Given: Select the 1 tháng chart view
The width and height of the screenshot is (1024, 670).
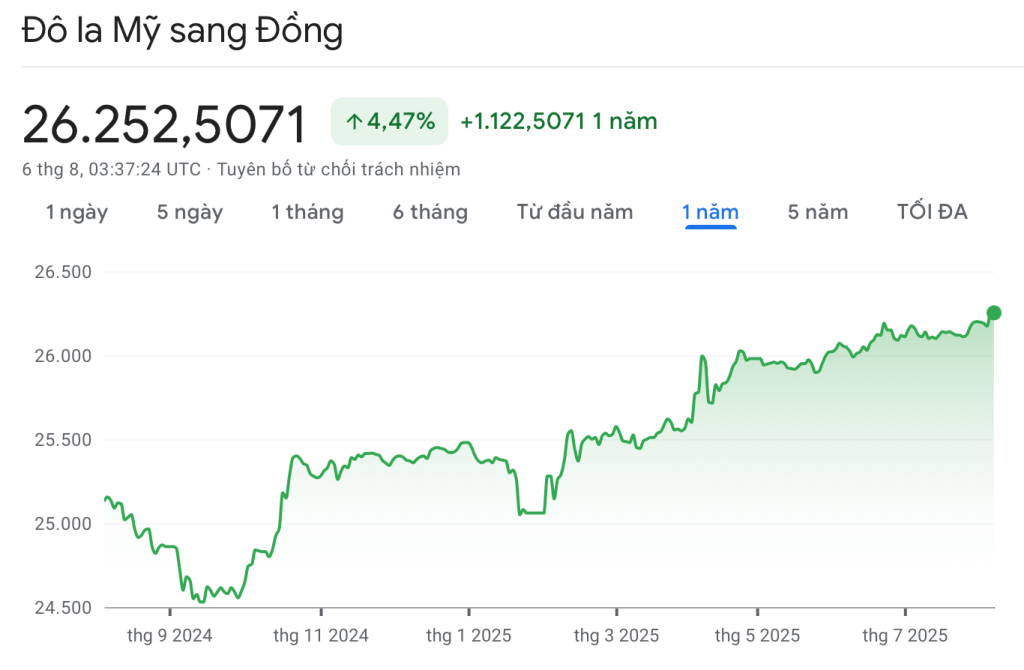Looking at the screenshot, I should coord(307,212).
